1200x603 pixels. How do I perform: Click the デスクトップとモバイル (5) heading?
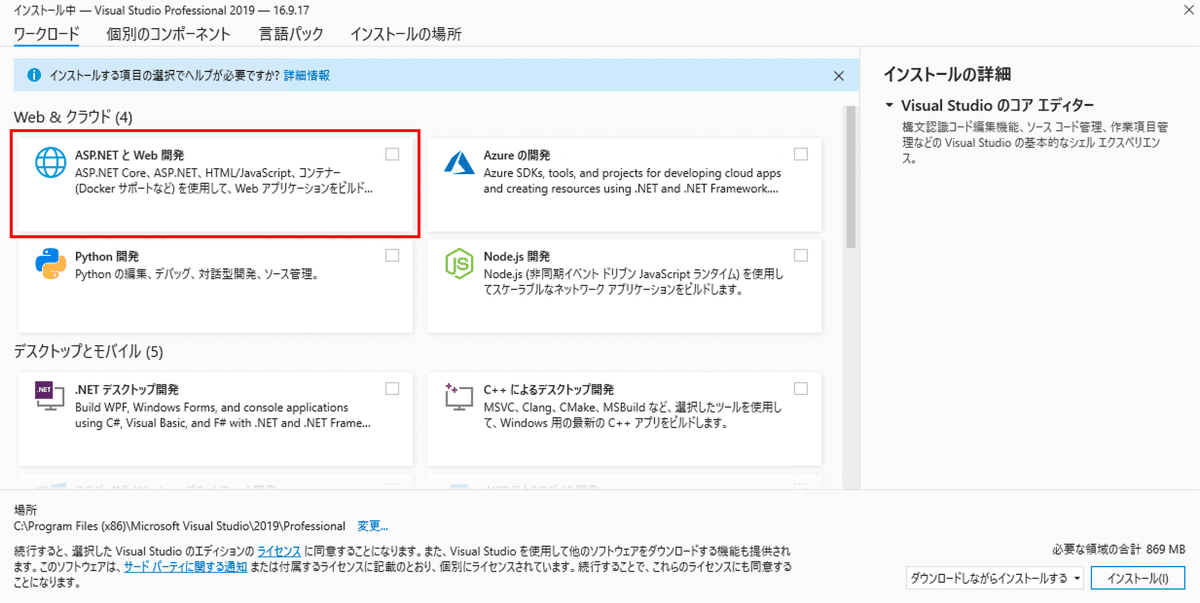click(x=88, y=351)
